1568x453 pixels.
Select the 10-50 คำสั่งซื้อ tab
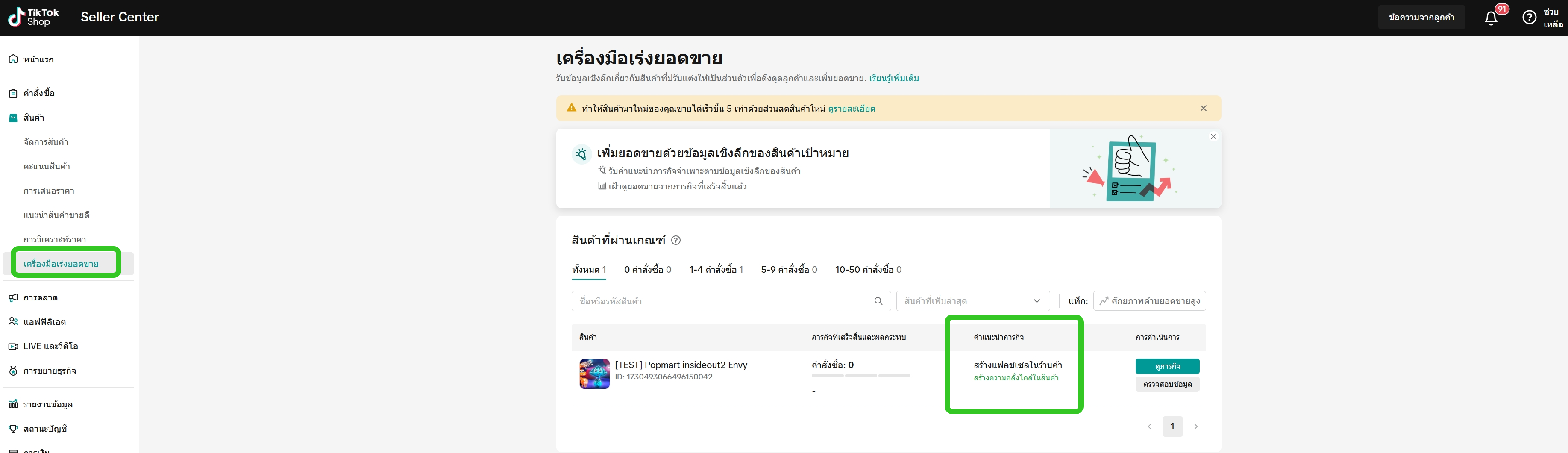point(868,270)
